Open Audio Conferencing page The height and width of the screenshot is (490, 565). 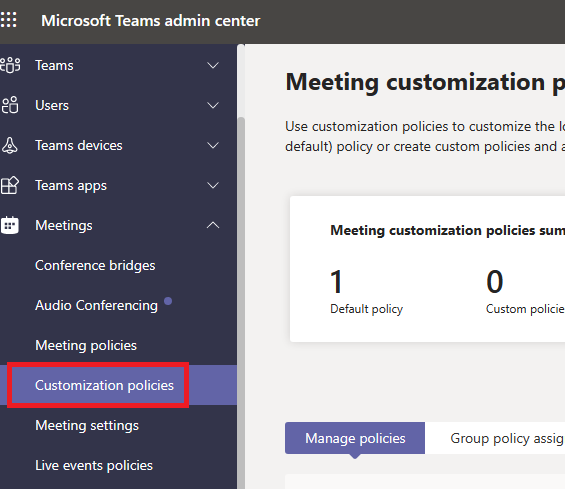97,306
